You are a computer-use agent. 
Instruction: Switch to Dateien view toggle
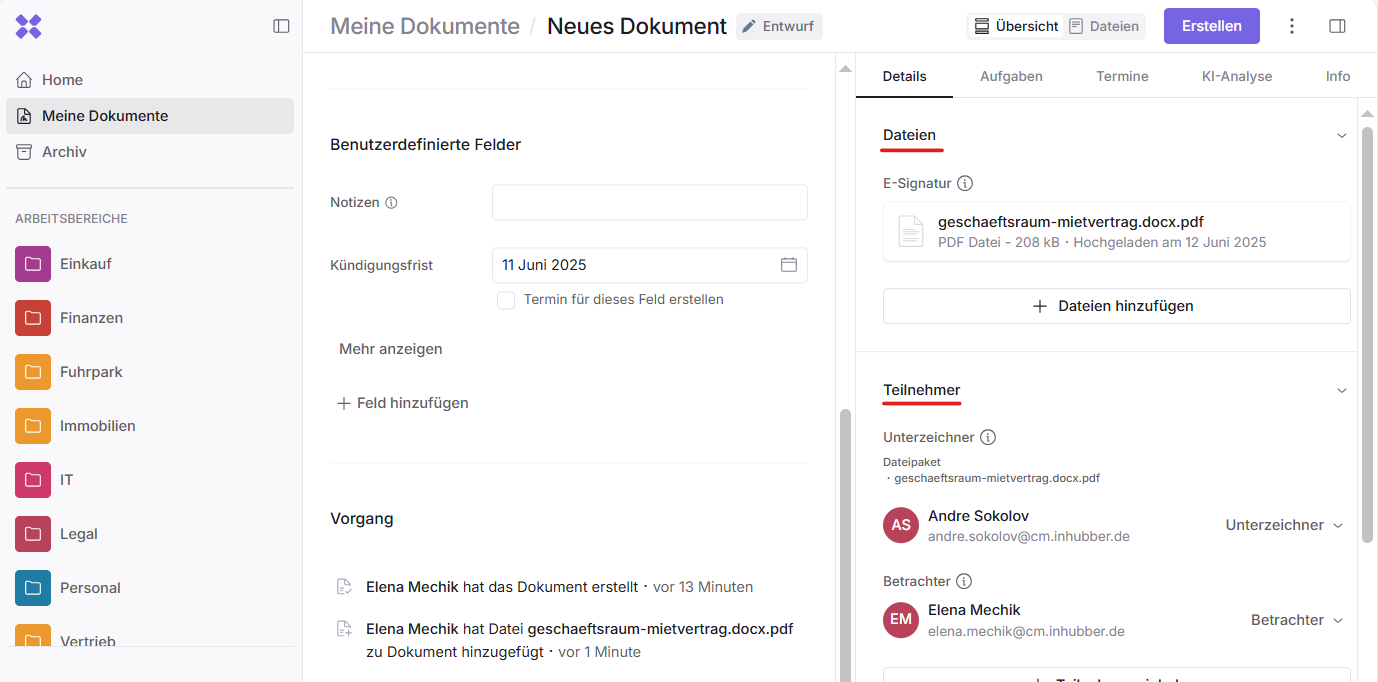1104,26
